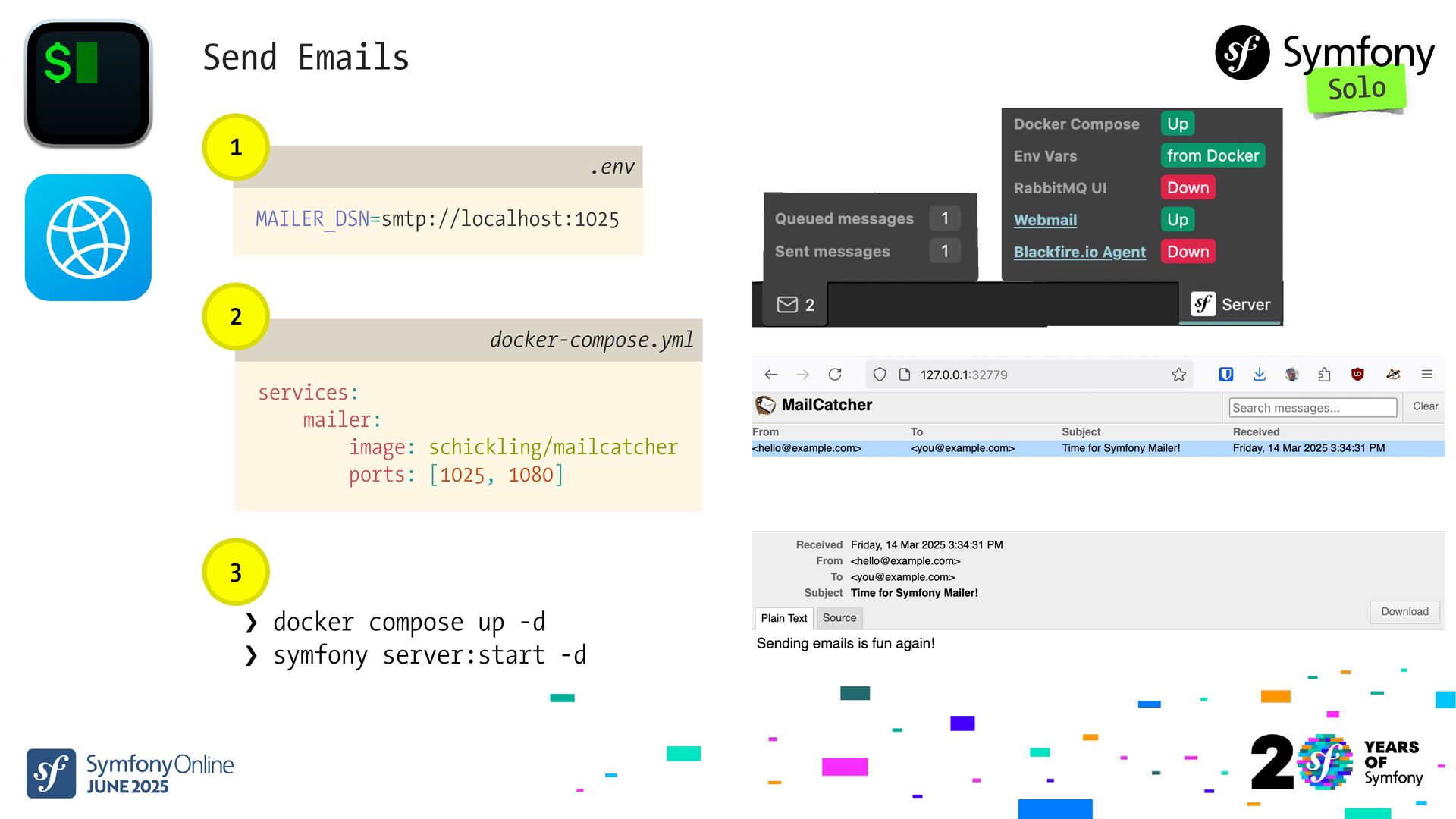The width and height of the screenshot is (1456, 819).
Task: Open the Symfony Server toolbar panel
Action: (x=1230, y=304)
